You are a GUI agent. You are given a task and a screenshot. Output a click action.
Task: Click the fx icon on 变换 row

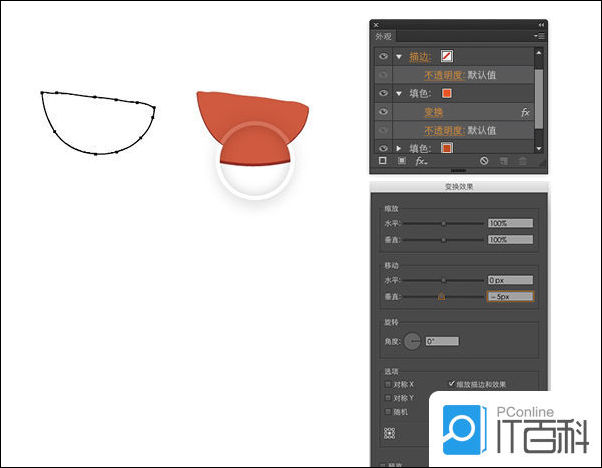point(526,113)
